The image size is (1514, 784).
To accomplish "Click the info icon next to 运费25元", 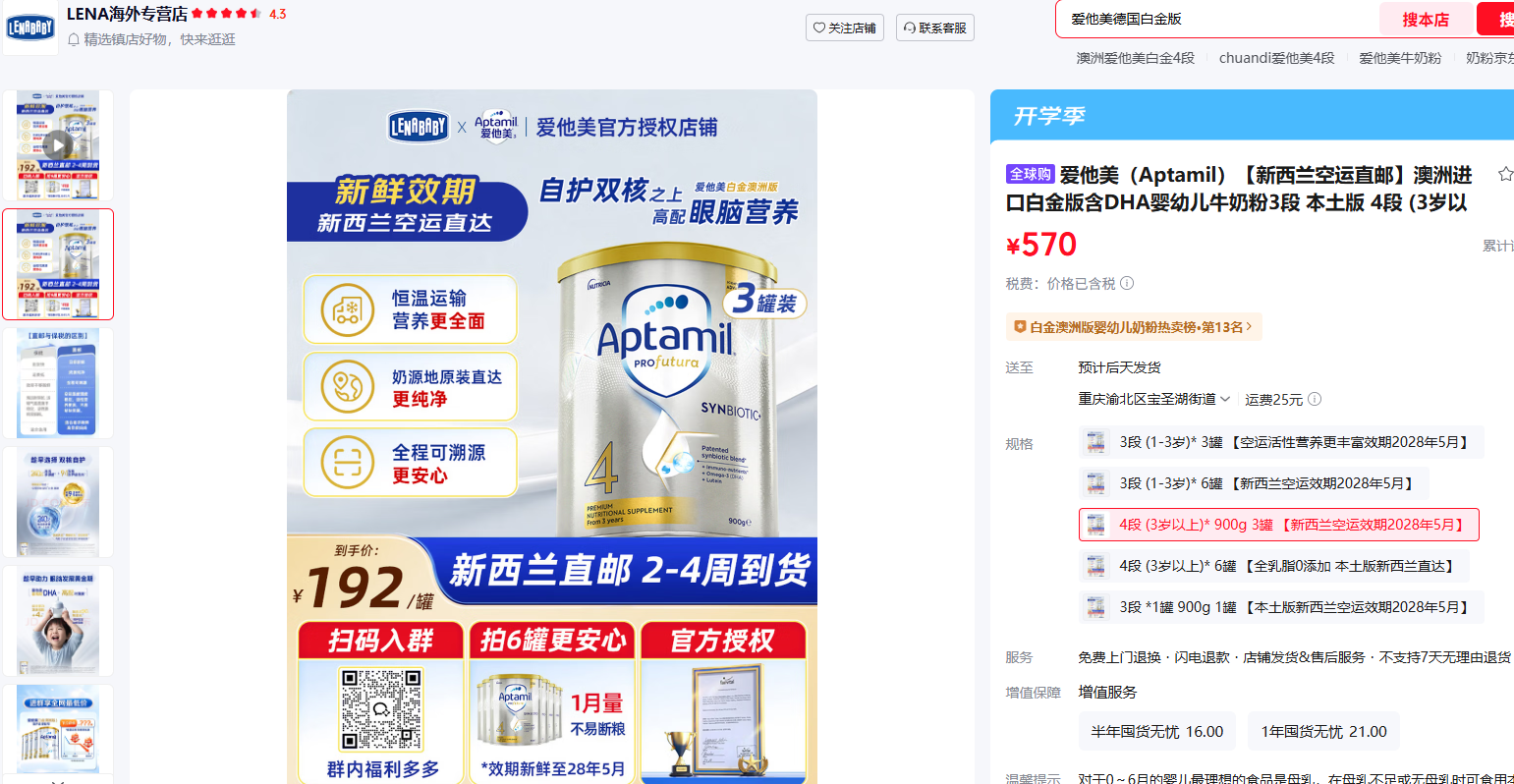I will tap(1315, 399).
